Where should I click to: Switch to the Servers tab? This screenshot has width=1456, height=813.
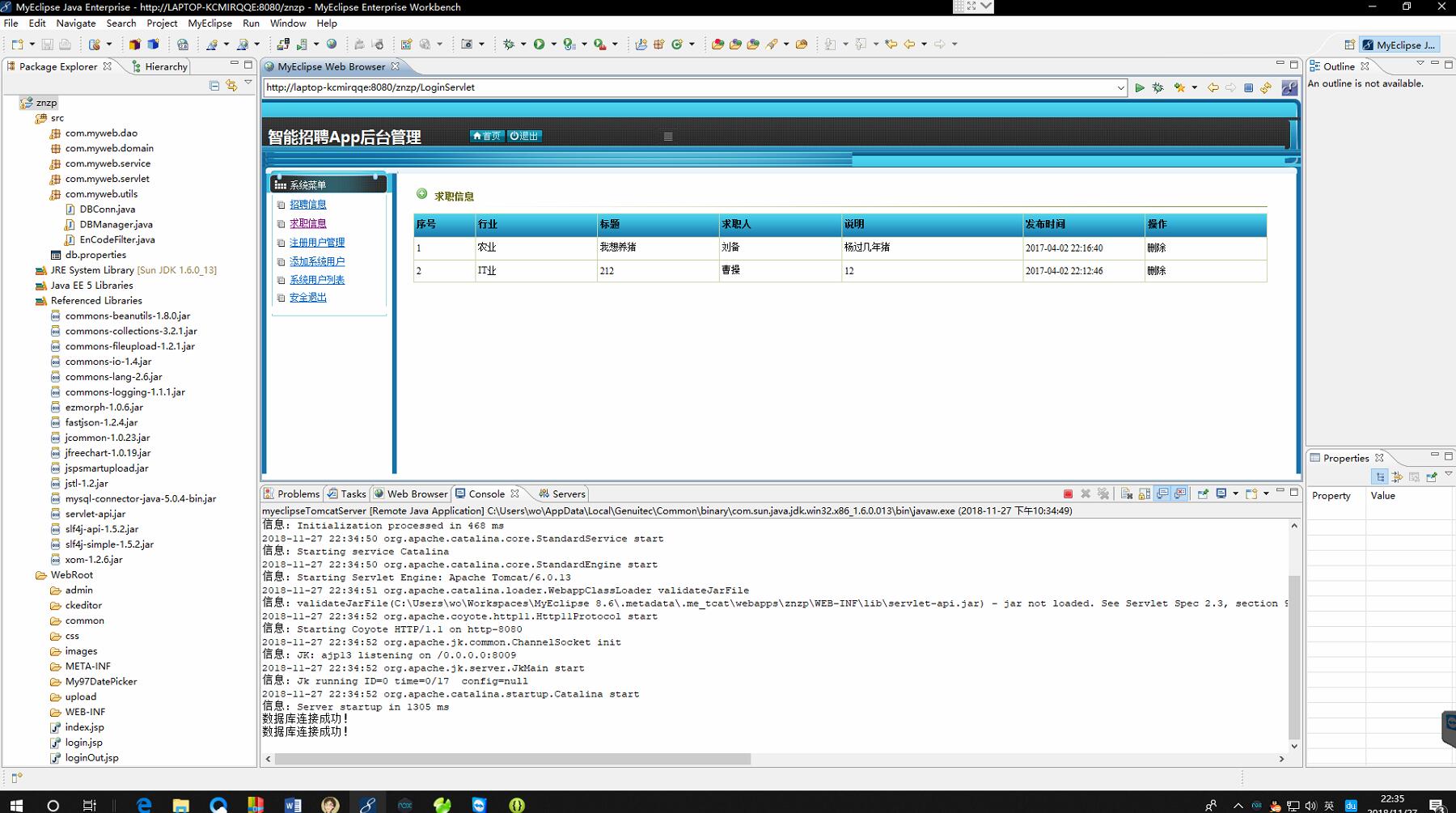[562, 493]
